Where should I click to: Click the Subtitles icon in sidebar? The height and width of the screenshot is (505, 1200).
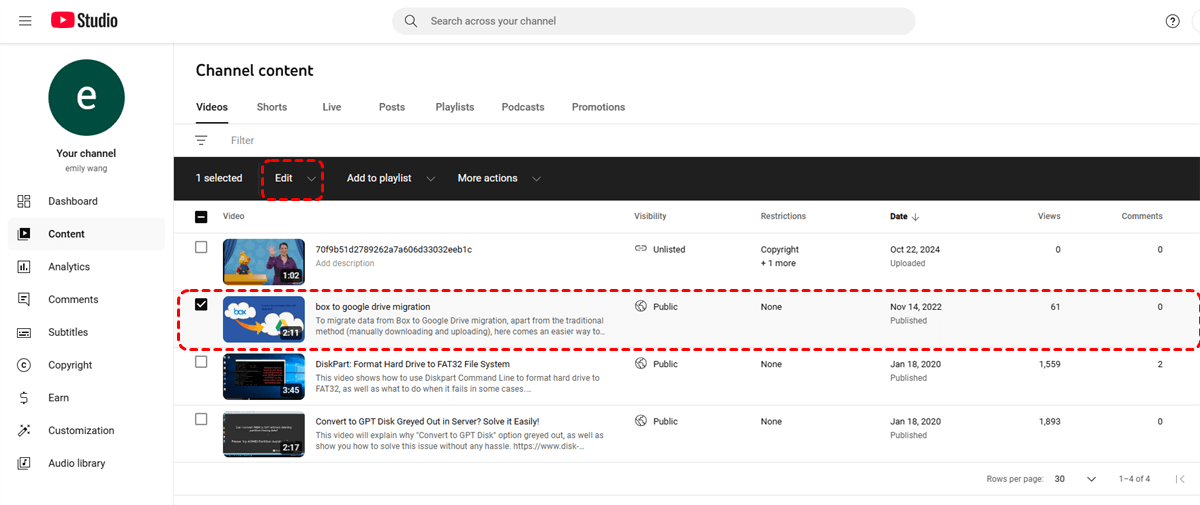(x=25, y=332)
